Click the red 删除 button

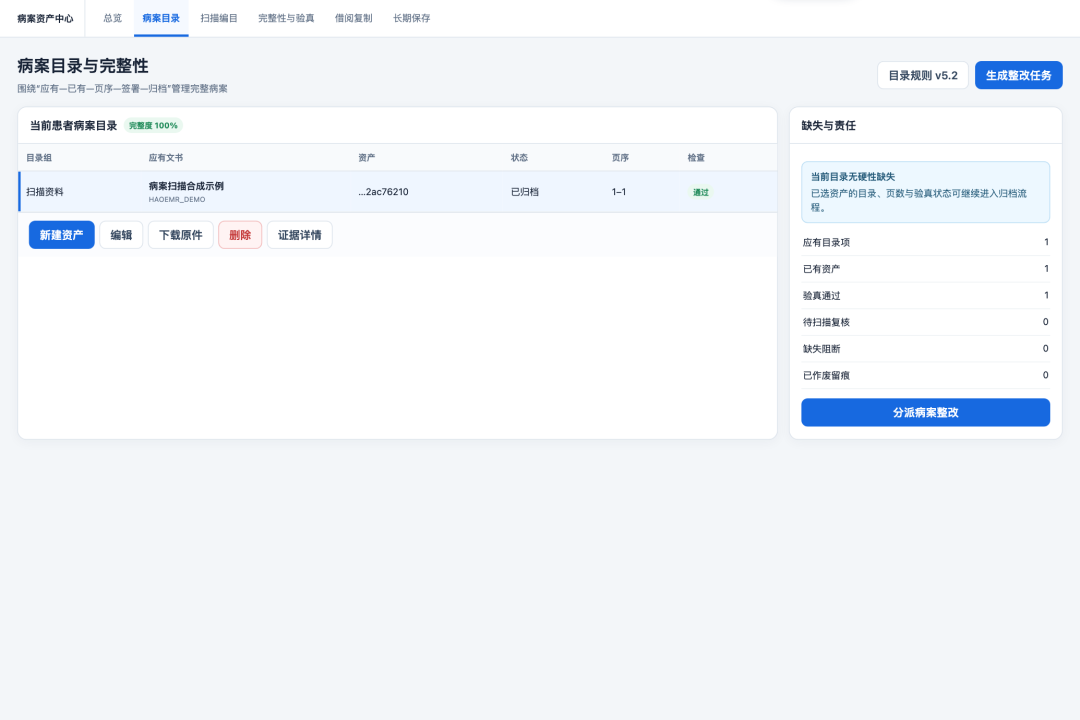coord(240,235)
